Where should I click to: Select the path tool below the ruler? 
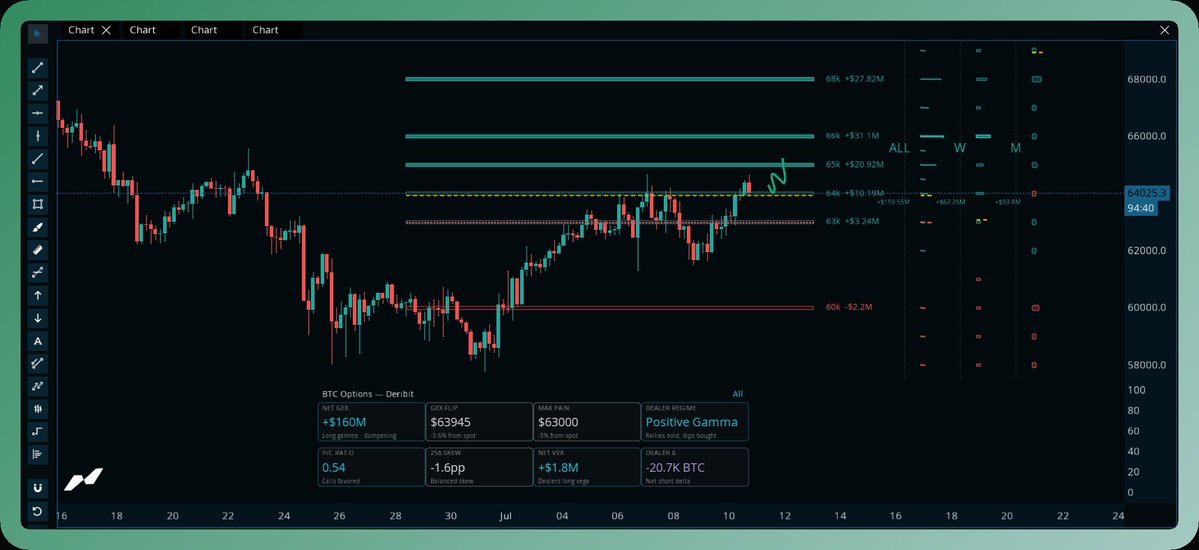(37, 272)
